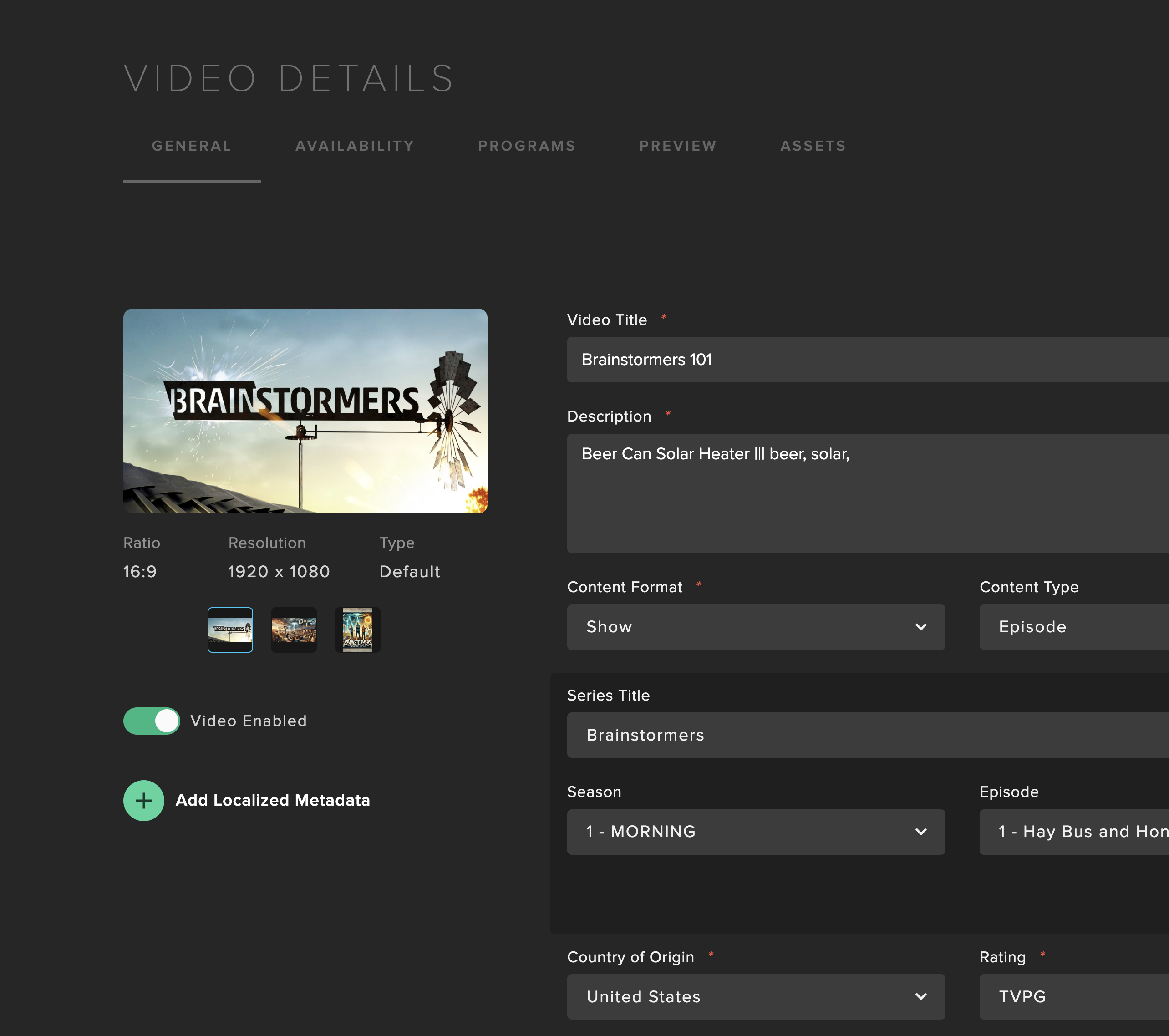Open the Content Type dropdown showing Episode
The width and height of the screenshot is (1169, 1036).
pos(1074,627)
